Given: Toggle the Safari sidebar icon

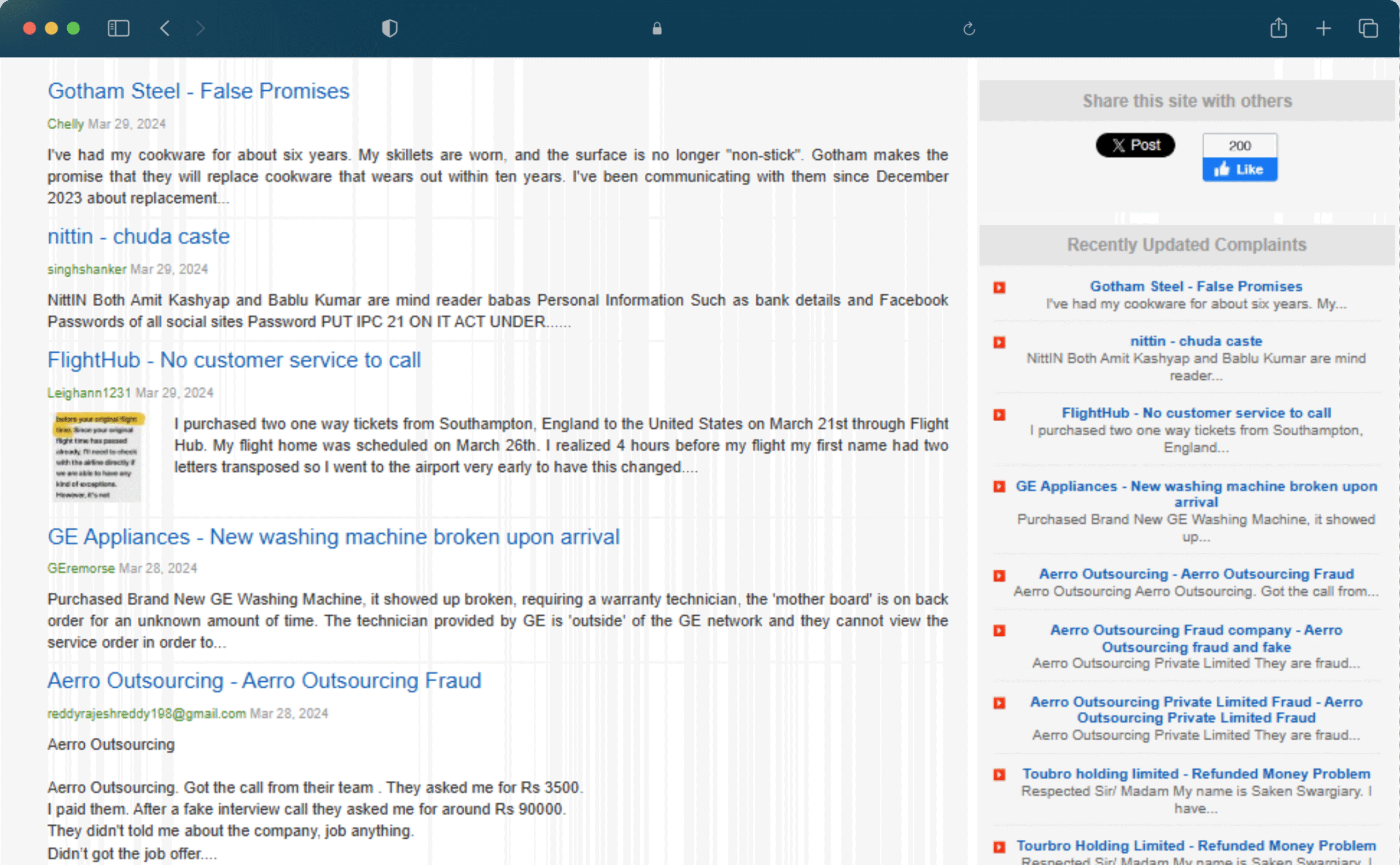Looking at the screenshot, I should [x=119, y=28].
